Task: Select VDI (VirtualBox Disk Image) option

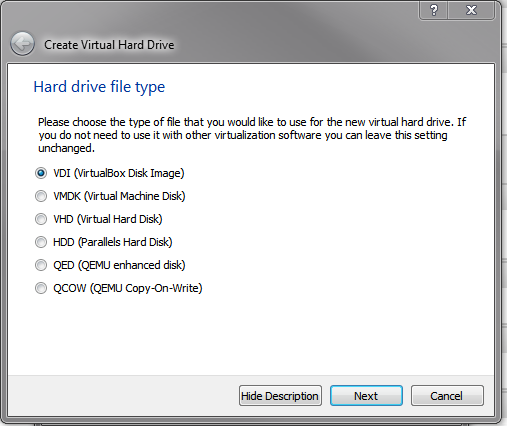Action: coord(110,173)
